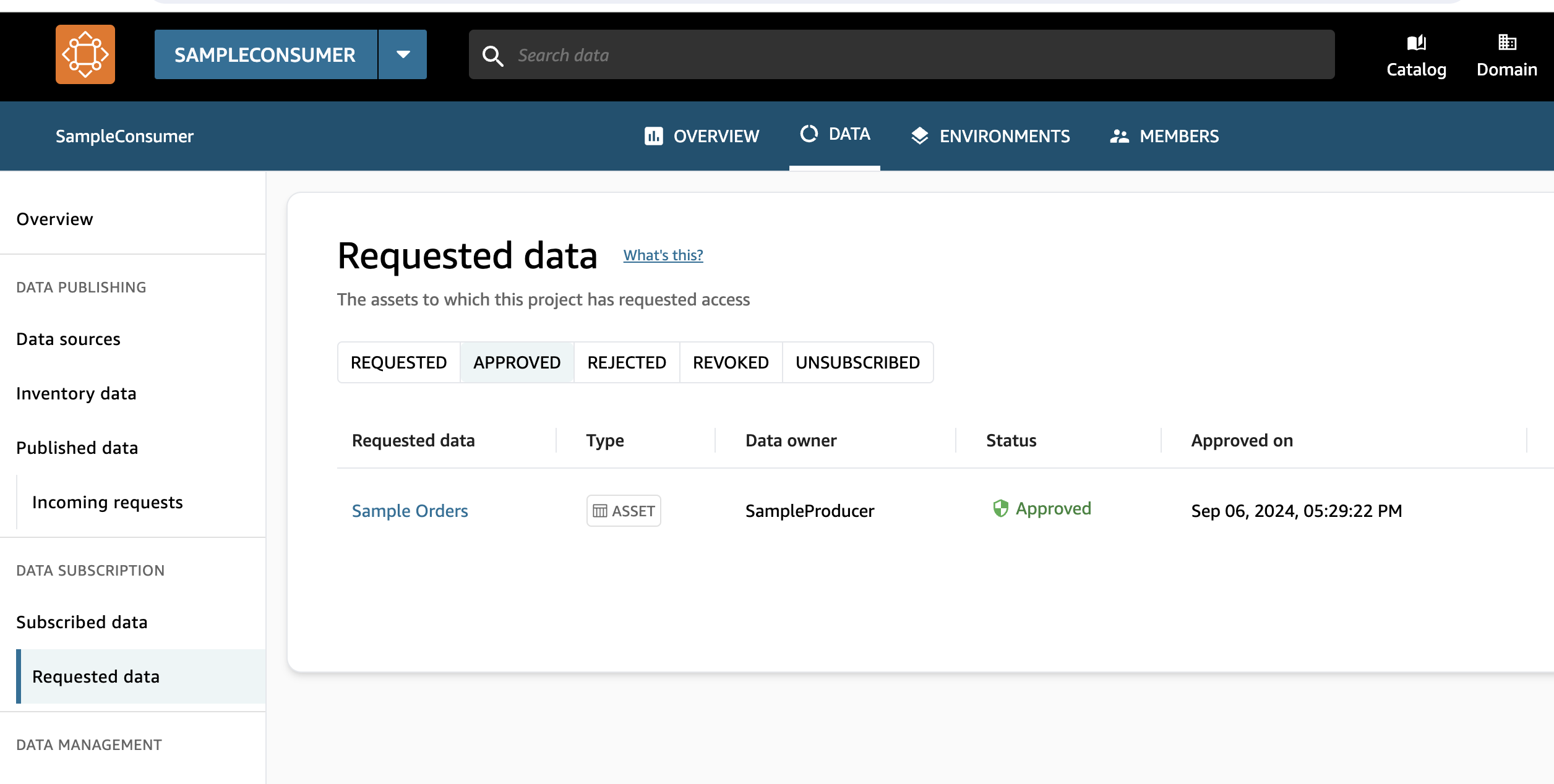Select the REQUESTED filter tab

(399, 362)
